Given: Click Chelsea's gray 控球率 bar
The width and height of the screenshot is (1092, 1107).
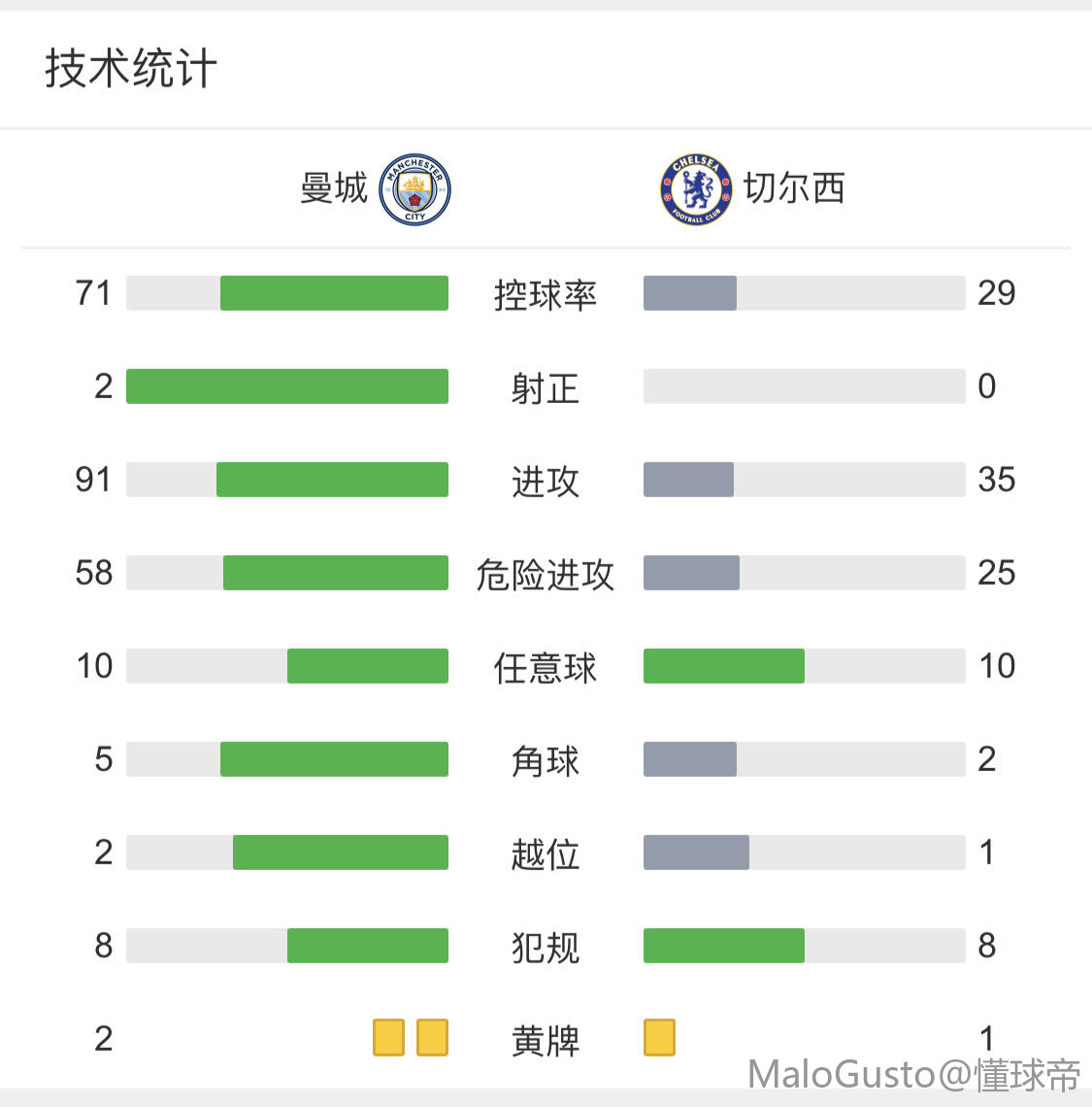Looking at the screenshot, I should point(689,293).
